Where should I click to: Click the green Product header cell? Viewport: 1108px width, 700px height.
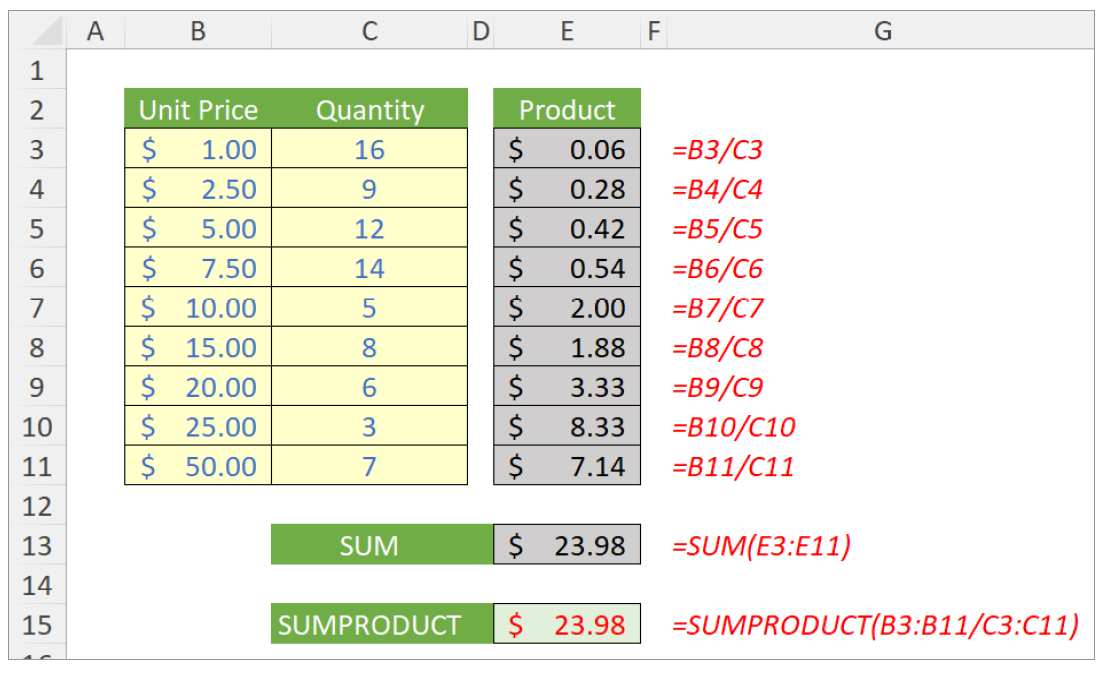(x=566, y=109)
